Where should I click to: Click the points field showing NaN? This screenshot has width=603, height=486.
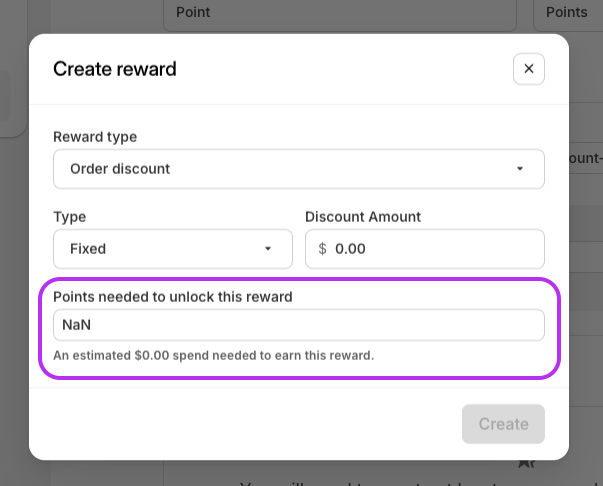coord(298,325)
